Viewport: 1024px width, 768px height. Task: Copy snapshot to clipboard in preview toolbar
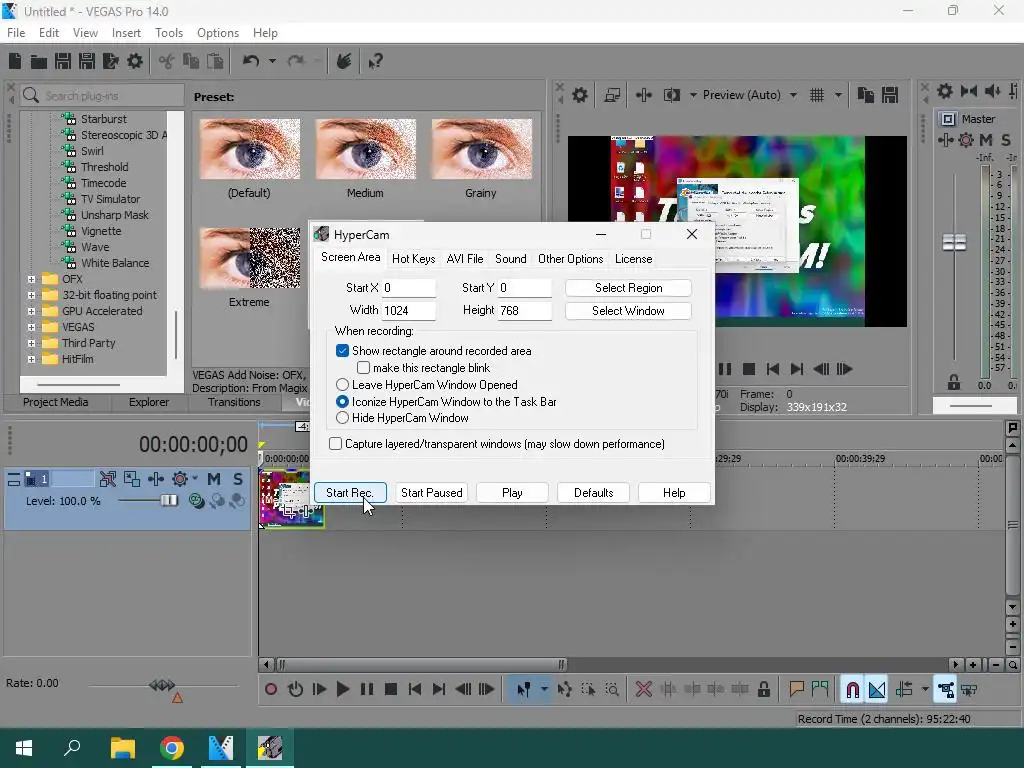point(866,95)
